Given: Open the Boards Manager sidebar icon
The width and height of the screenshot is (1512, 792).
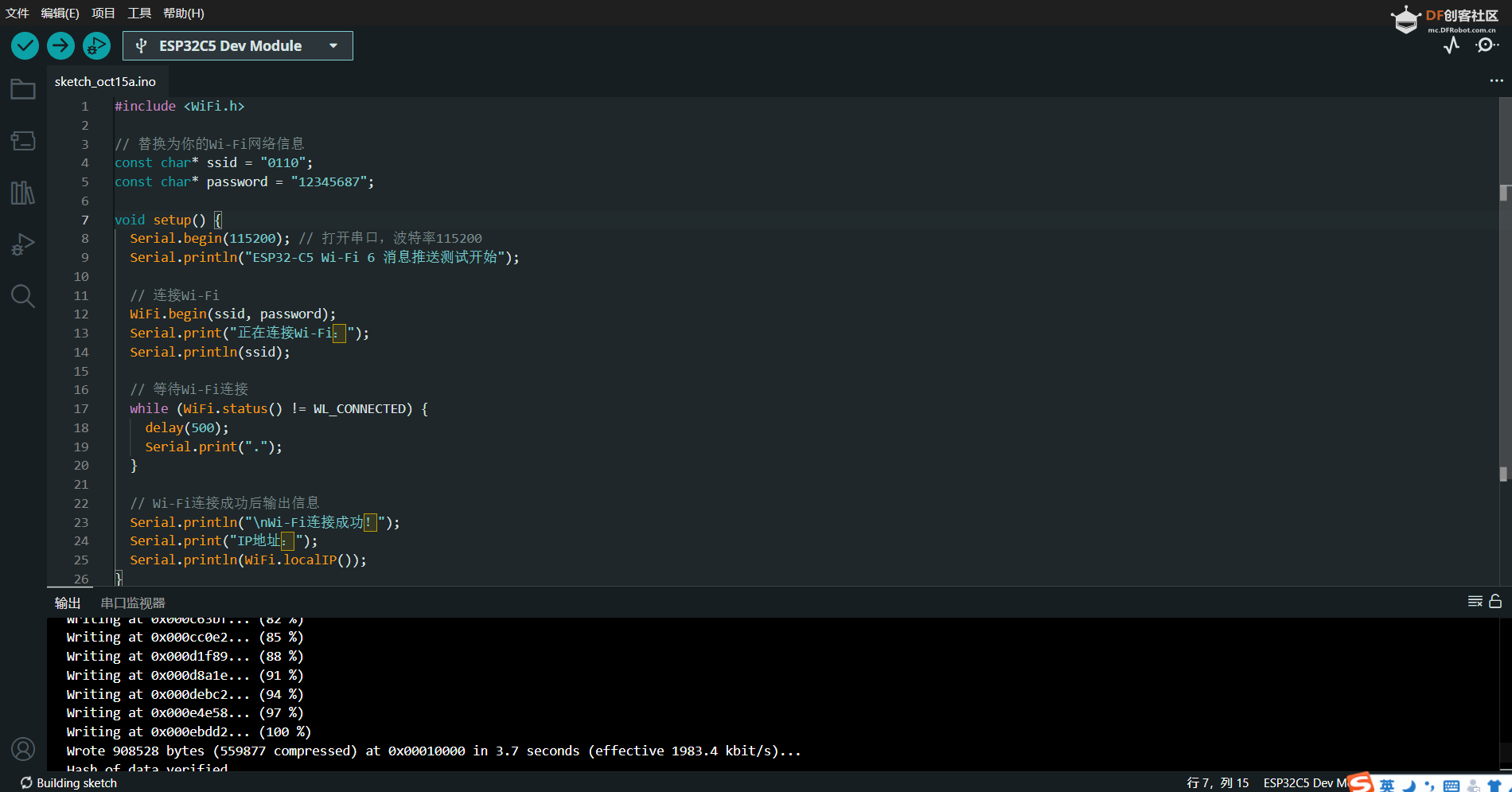Looking at the screenshot, I should tap(22, 141).
